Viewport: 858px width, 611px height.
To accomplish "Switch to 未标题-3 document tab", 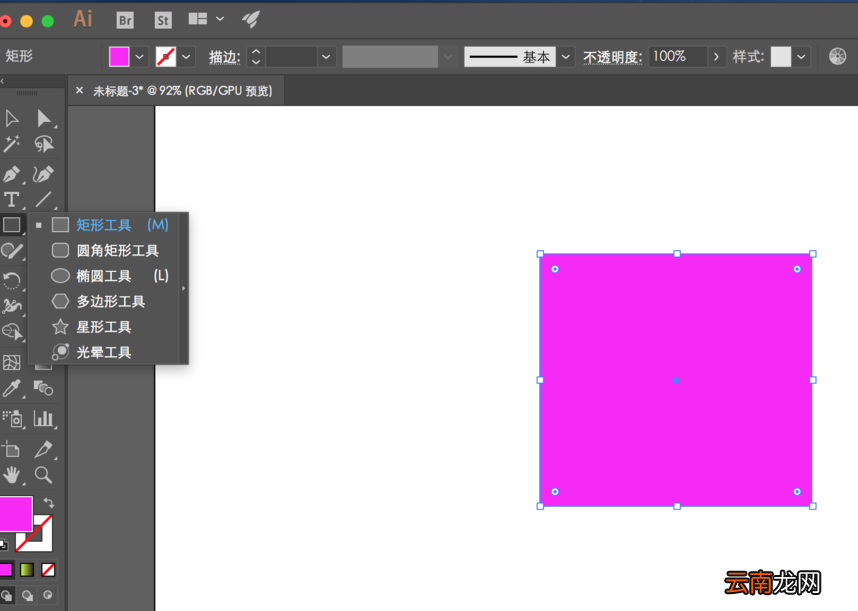I will click(x=183, y=91).
